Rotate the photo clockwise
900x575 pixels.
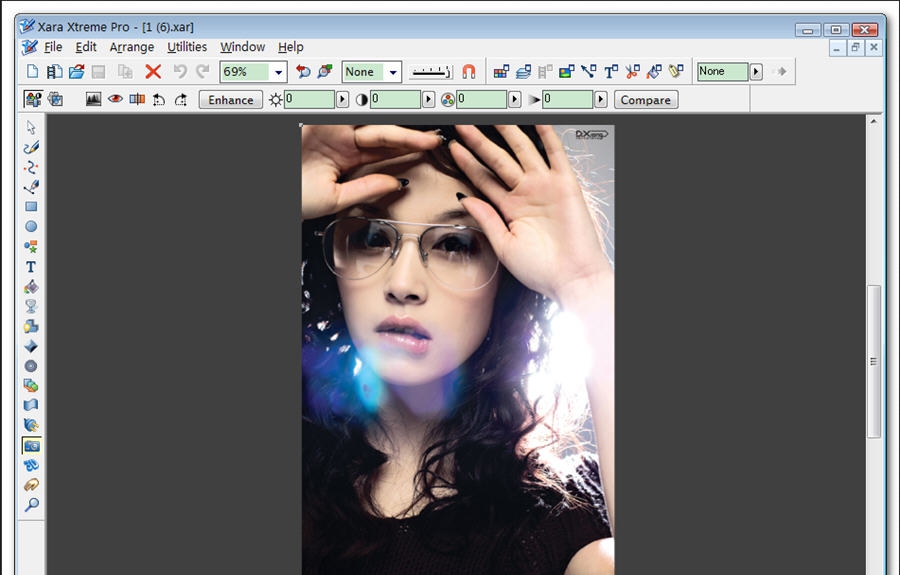(x=181, y=99)
